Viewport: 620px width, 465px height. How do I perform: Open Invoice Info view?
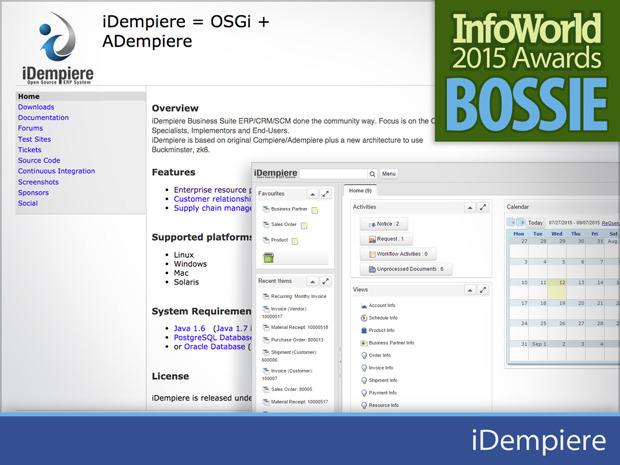point(381,368)
